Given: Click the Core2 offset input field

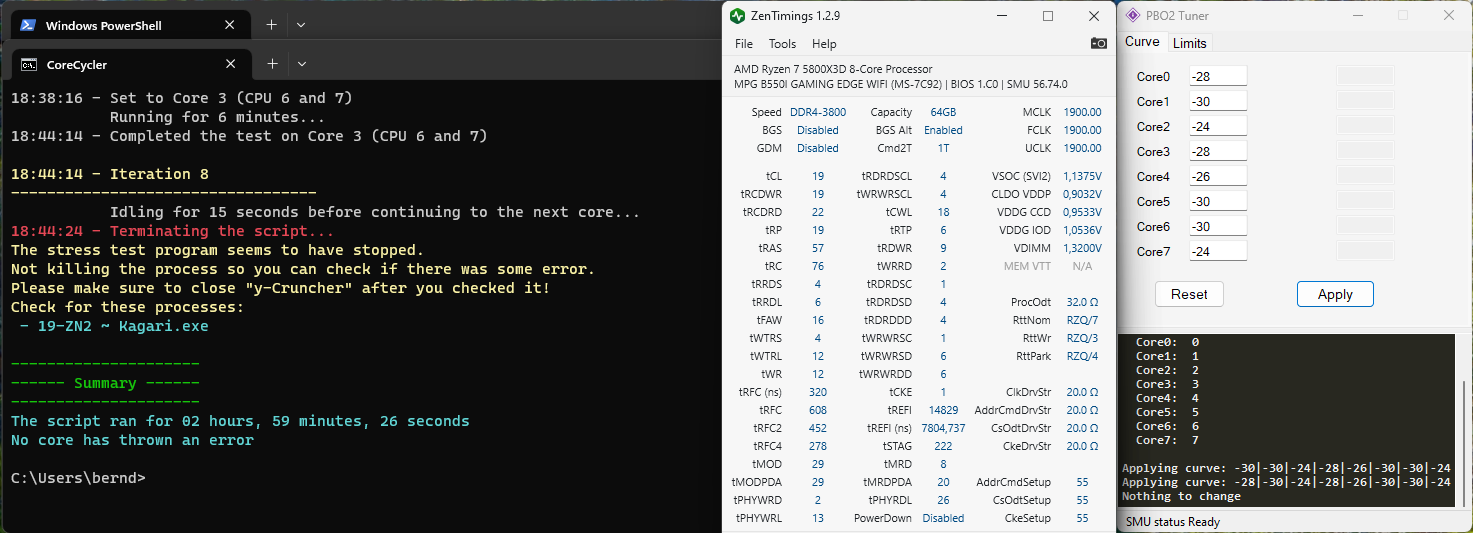Looking at the screenshot, I should [x=1218, y=126].
